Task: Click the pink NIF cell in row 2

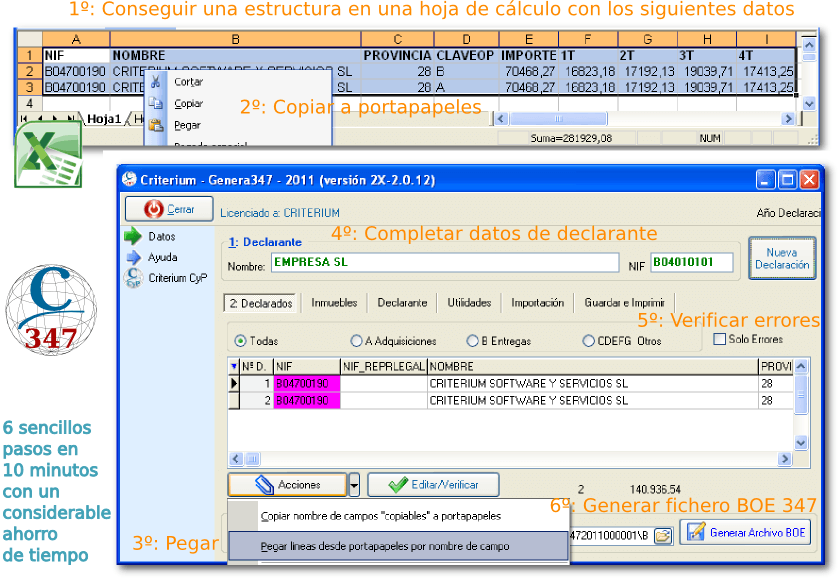Action: 307,401
